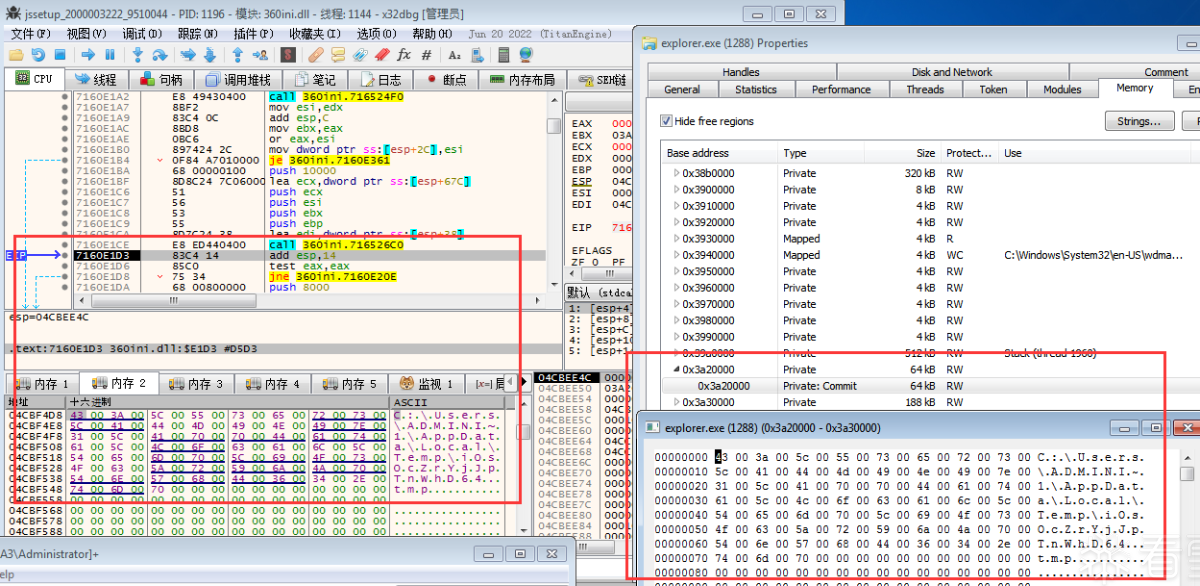Screen dimensions: 1200x586
Task: Switch to the 线程 threads tab
Action: (x=95, y=79)
